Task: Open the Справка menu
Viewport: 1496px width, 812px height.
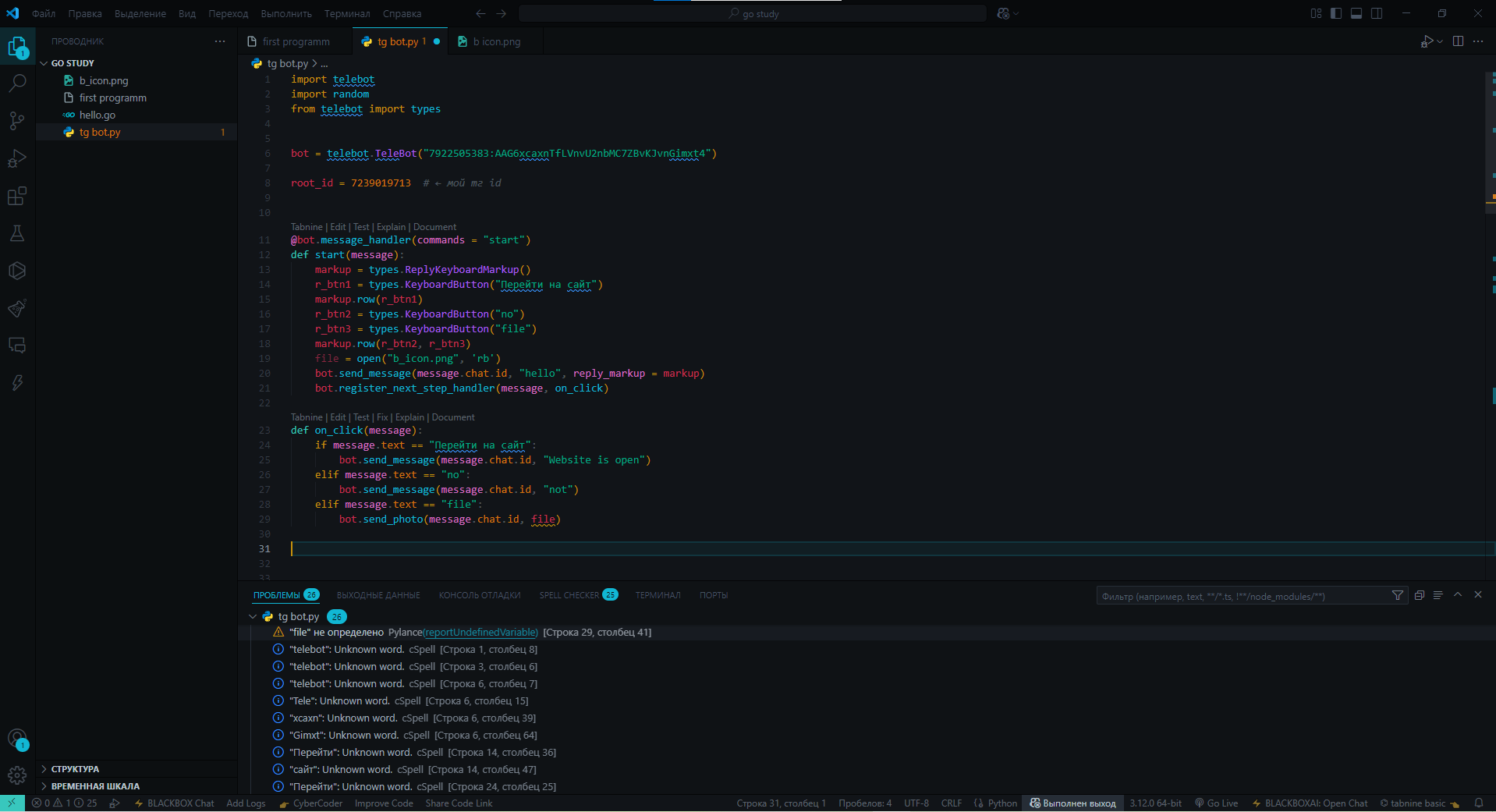Action: click(x=402, y=13)
